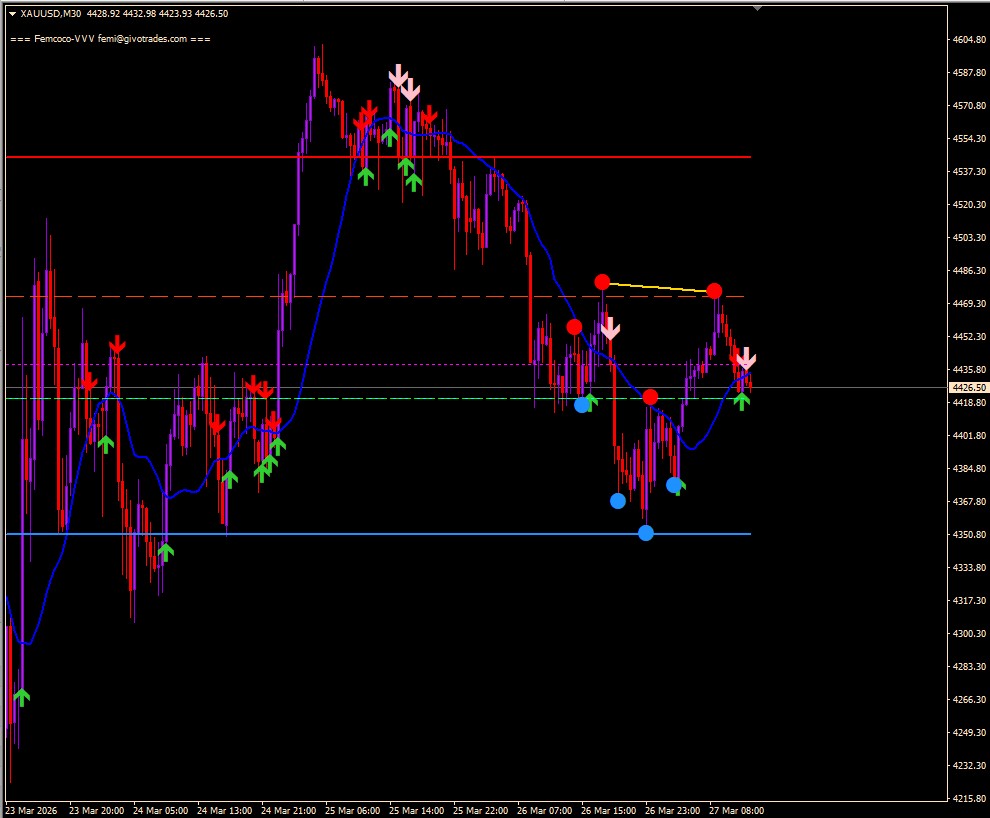The height and width of the screenshot is (818, 990).
Task: Collapse the XAUUSD,M30 quote display using the triangle
Action: click(10, 14)
